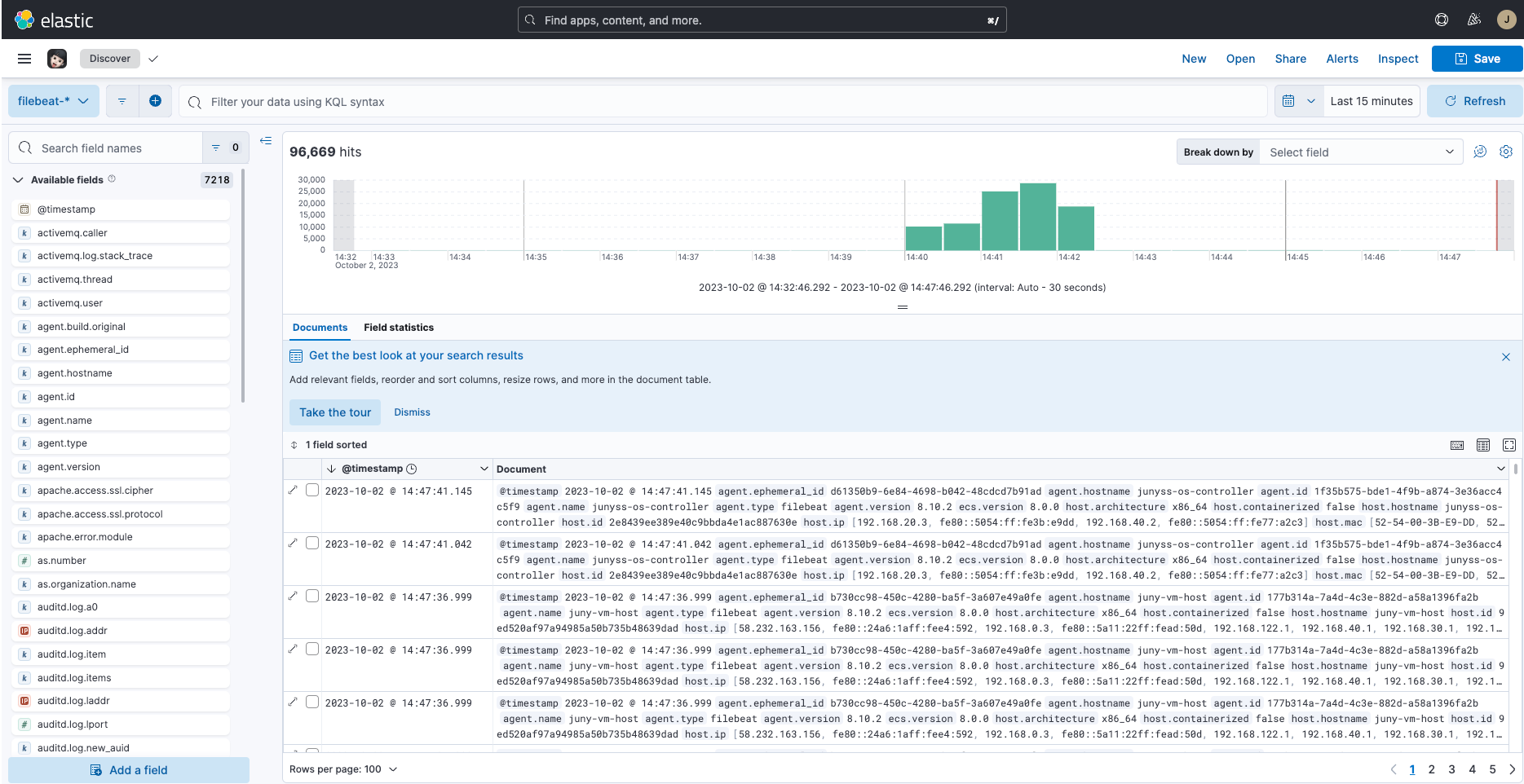
Task: Start Take the tour
Action: click(335, 412)
